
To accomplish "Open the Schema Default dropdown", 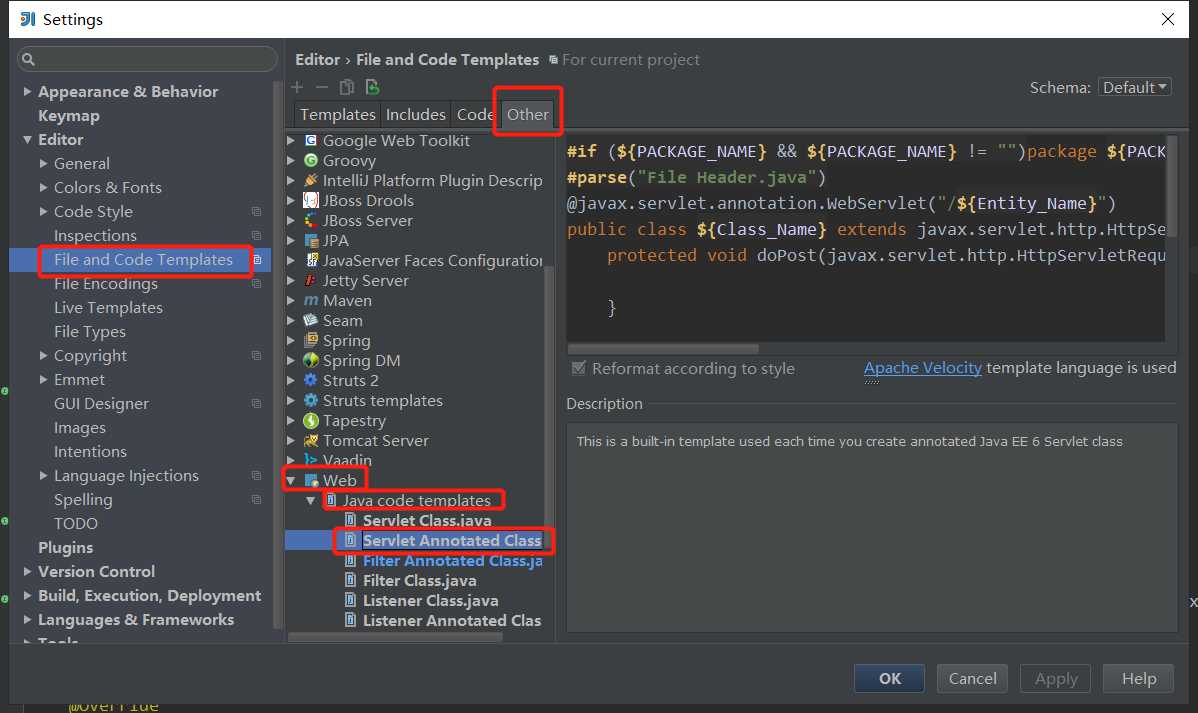I will pos(1135,87).
